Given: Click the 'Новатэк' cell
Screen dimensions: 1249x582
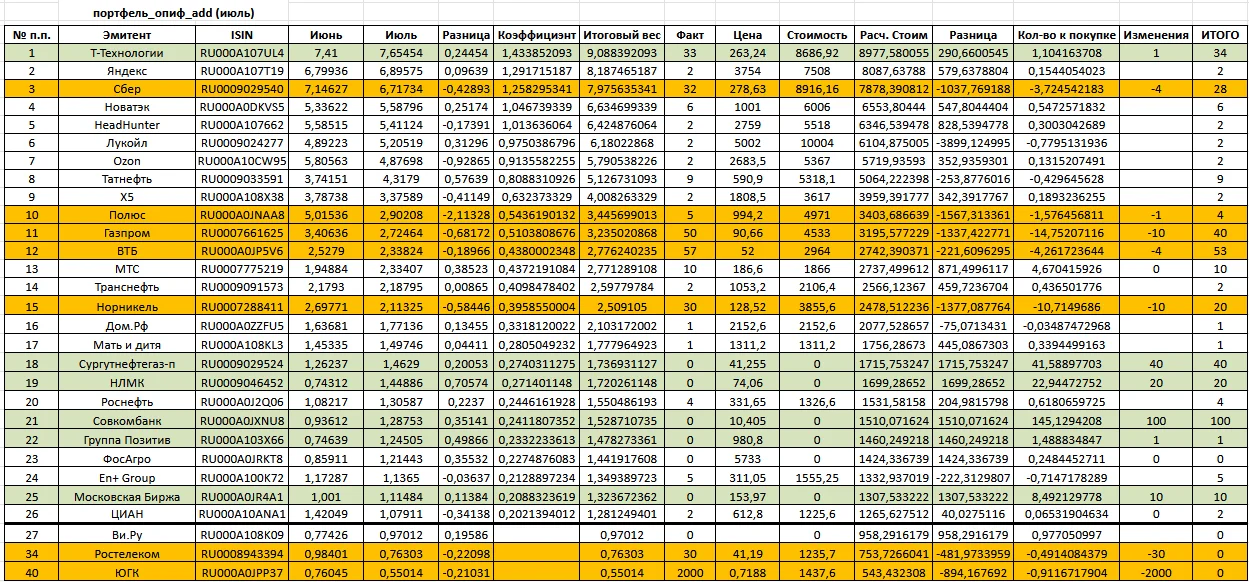Looking at the screenshot, I should pyautogui.click(x=127, y=107).
